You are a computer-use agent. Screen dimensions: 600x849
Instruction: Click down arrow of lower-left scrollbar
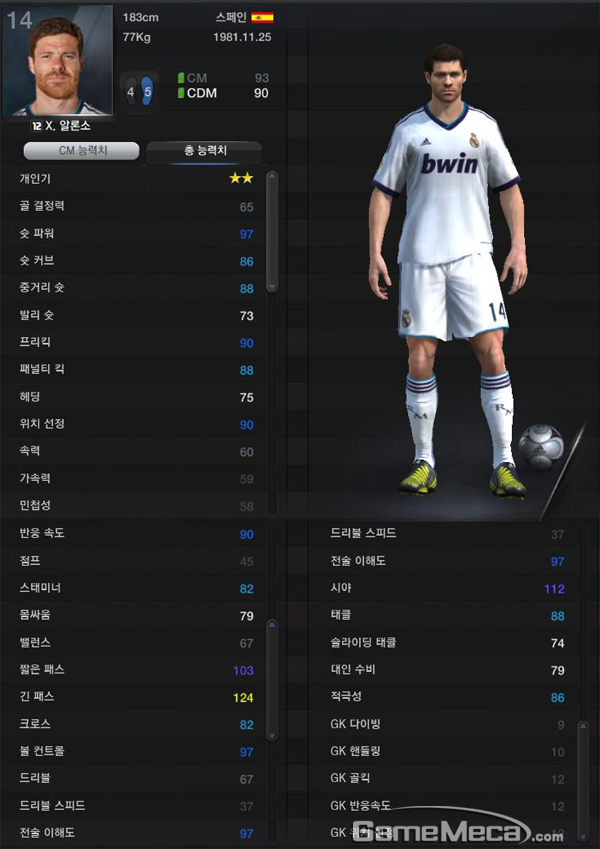tap(272, 736)
